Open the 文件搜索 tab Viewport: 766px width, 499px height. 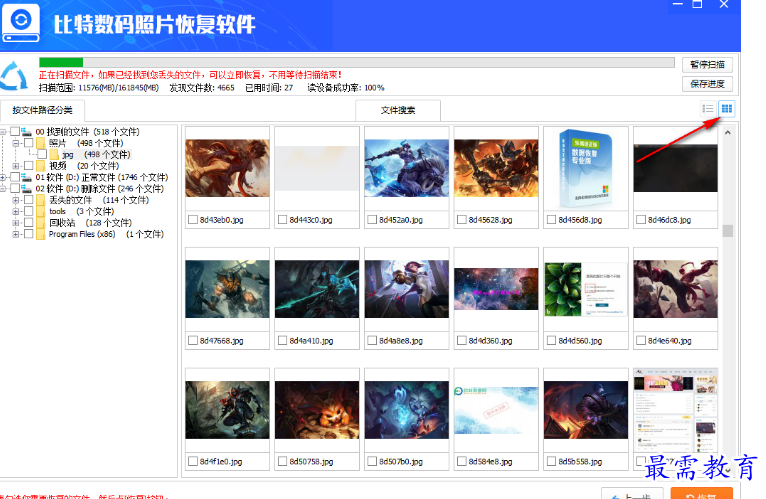[x=398, y=110]
